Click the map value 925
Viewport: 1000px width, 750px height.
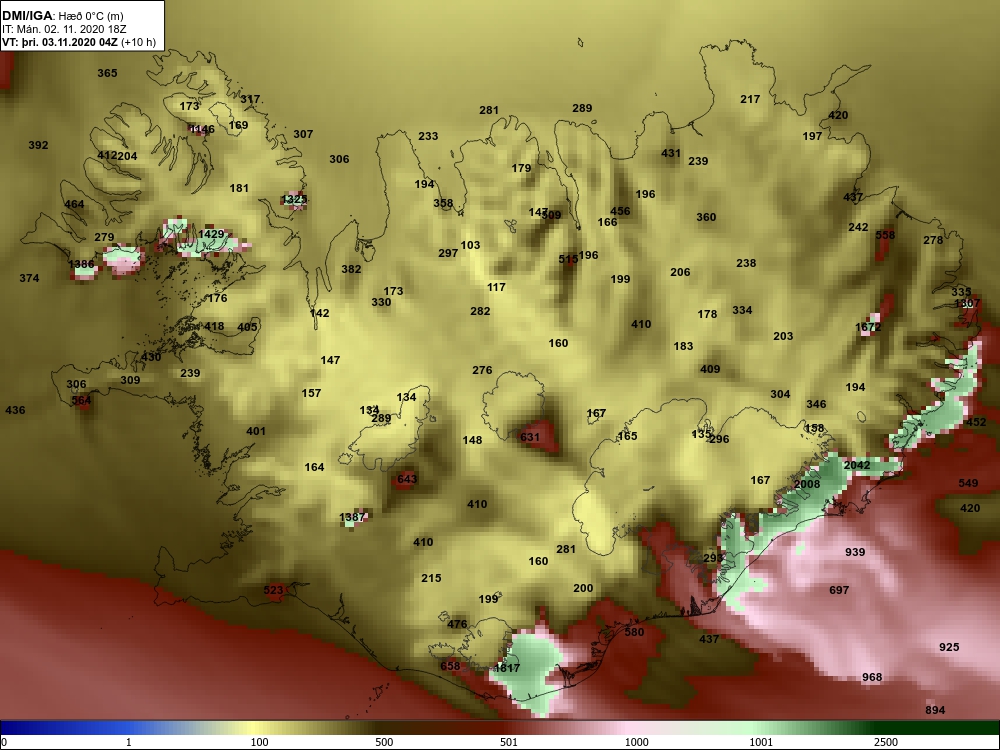point(949,647)
